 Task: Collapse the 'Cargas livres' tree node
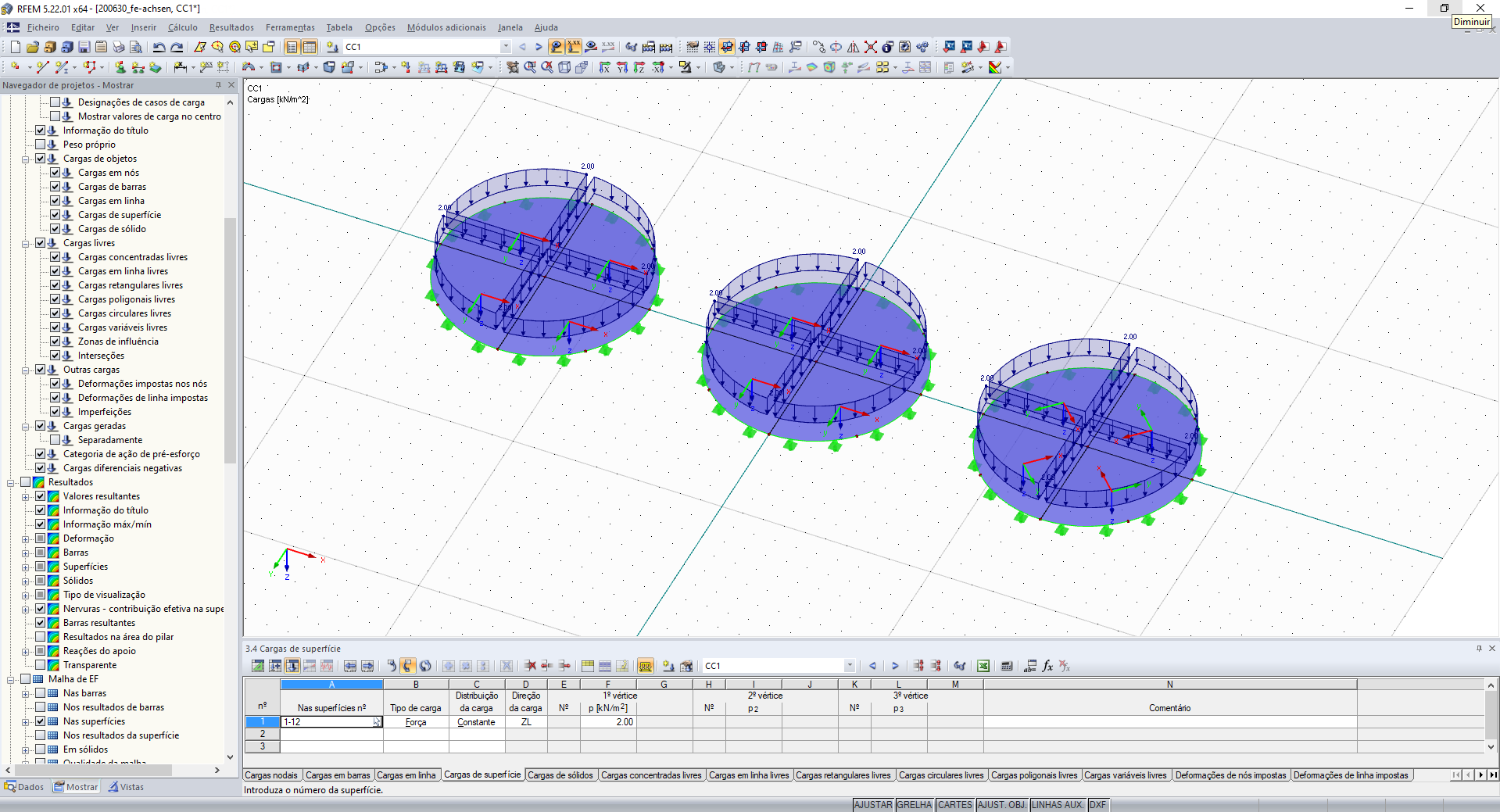coord(26,243)
